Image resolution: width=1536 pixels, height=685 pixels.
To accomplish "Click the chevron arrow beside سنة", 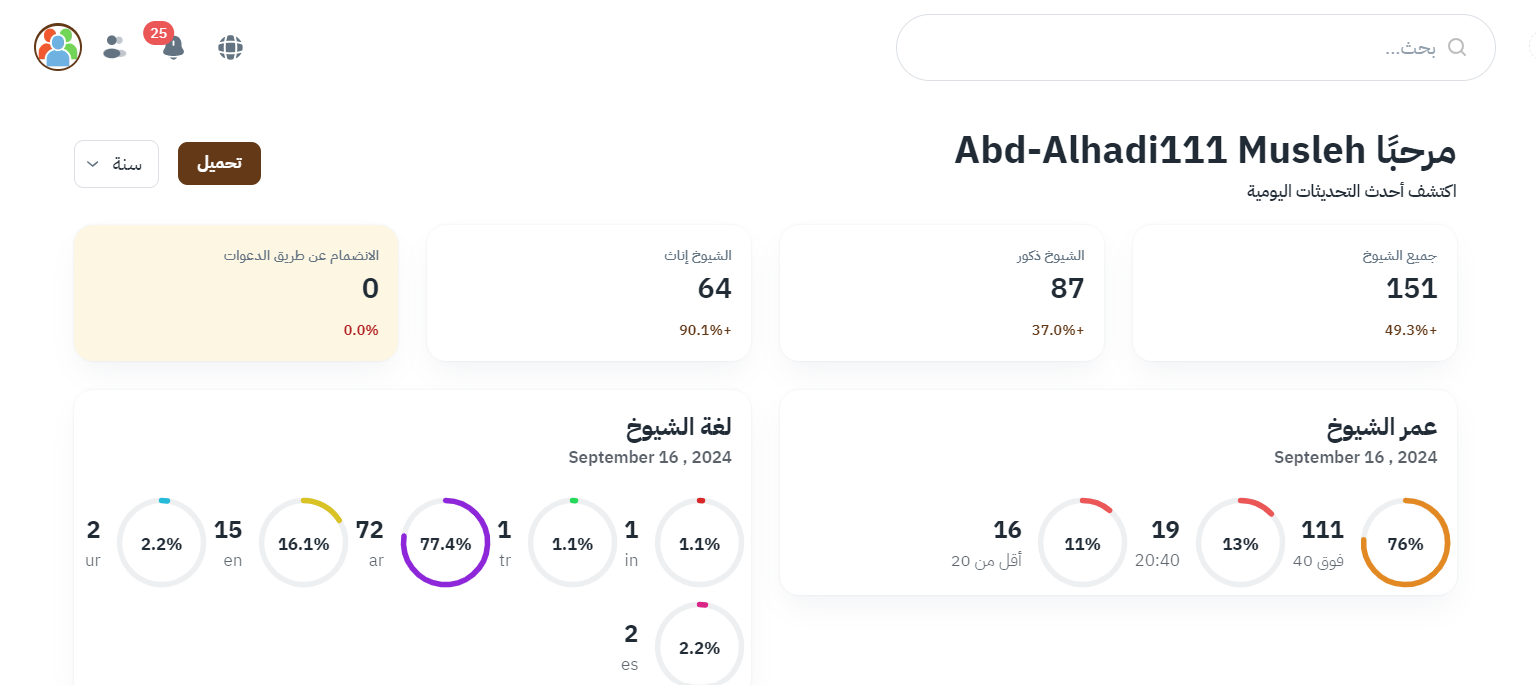I will coord(93,164).
